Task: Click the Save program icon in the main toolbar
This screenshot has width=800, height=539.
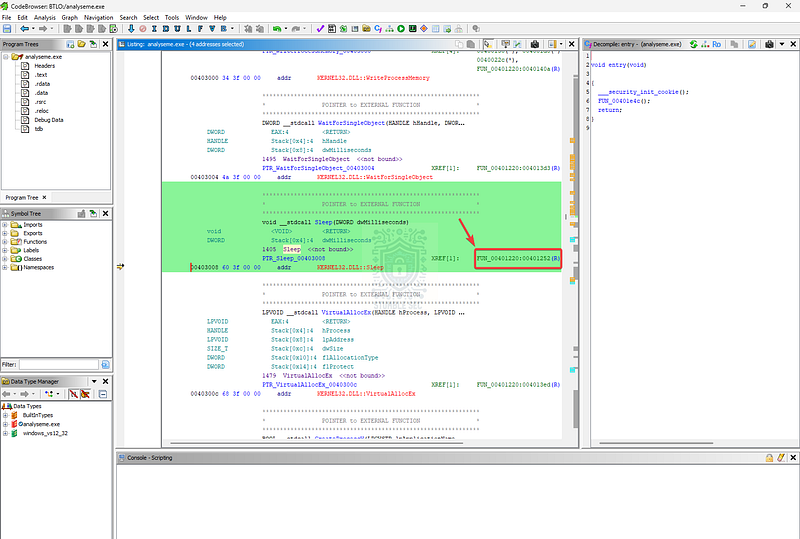Action: tap(7, 29)
